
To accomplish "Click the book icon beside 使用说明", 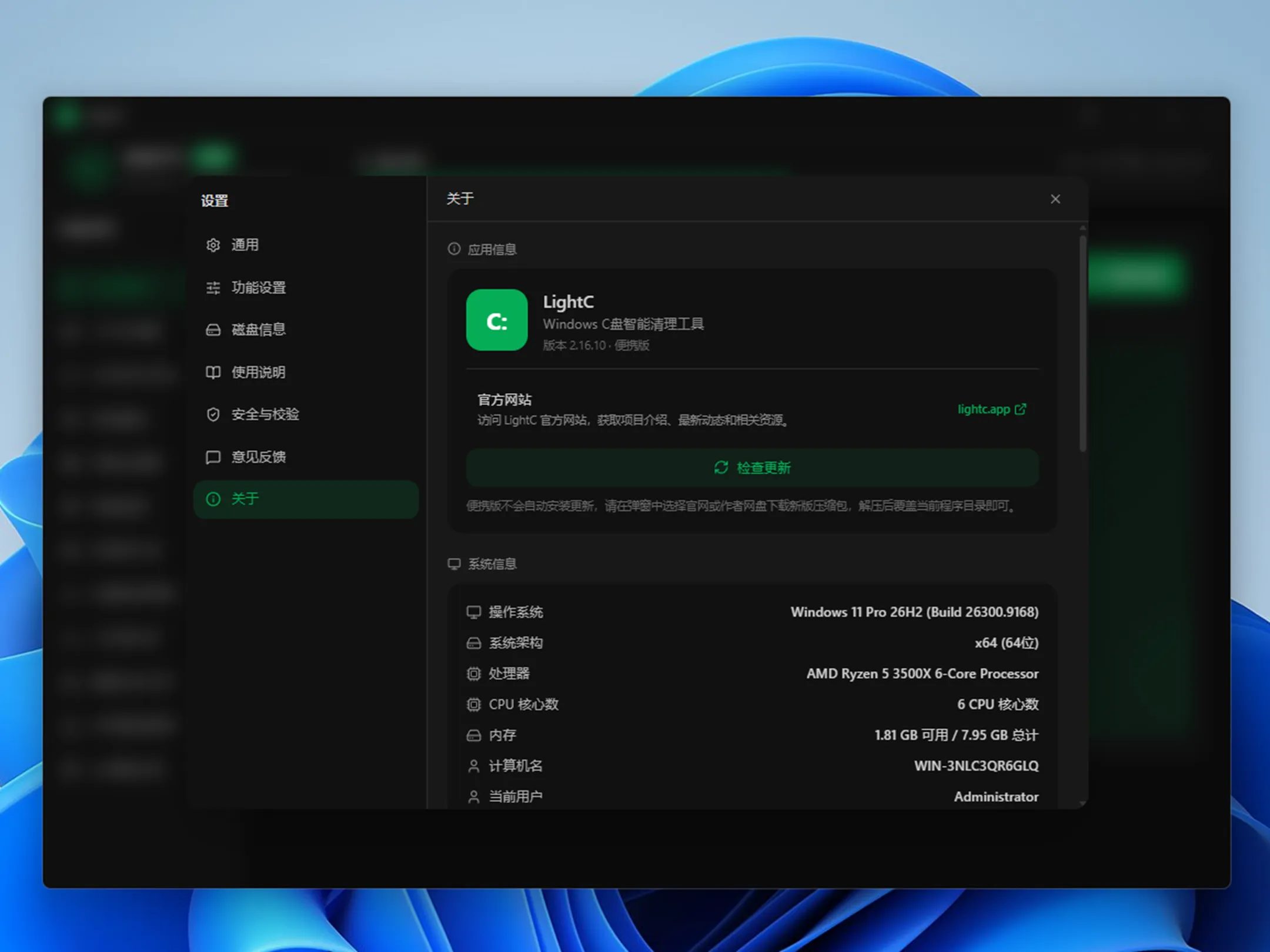I will pyautogui.click(x=213, y=372).
